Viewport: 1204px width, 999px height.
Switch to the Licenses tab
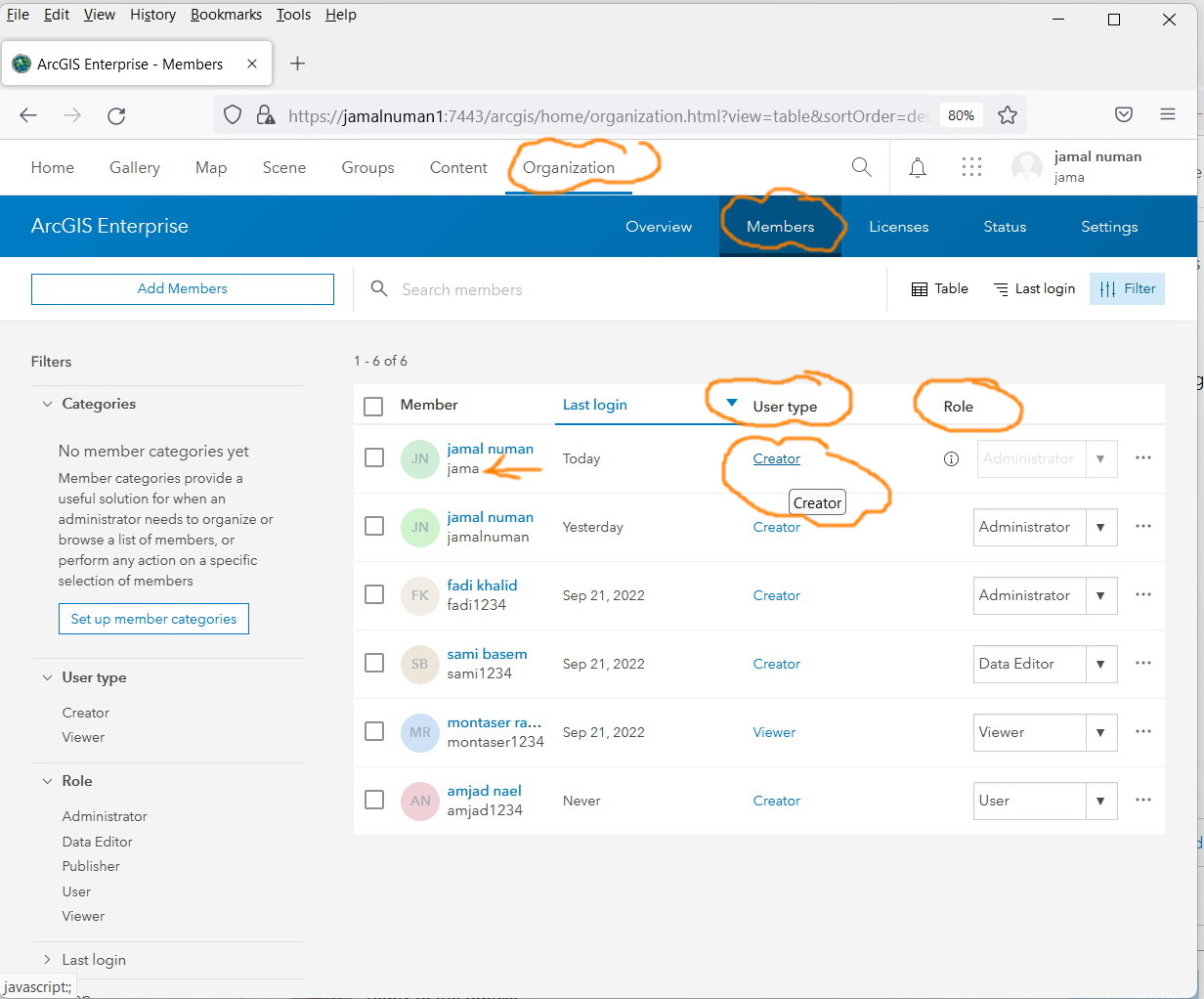click(898, 226)
